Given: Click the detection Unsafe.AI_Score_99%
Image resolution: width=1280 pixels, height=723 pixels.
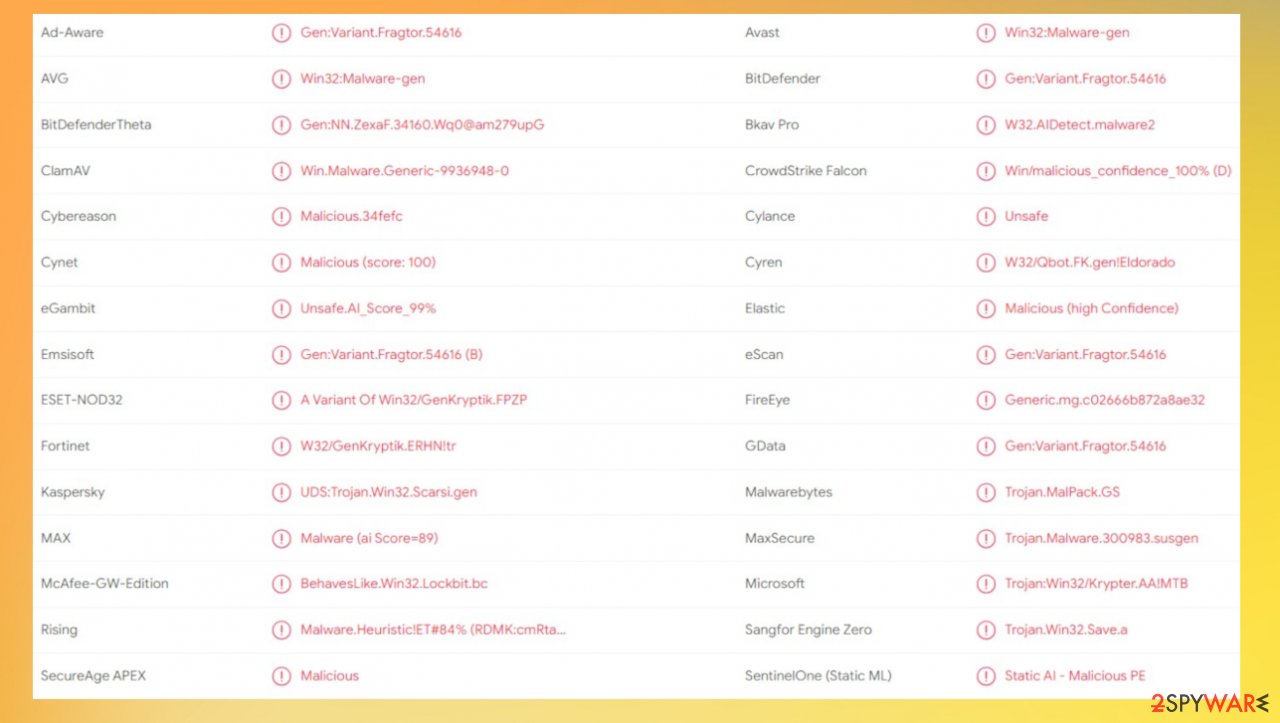Looking at the screenshot, I should pos(368,309).
